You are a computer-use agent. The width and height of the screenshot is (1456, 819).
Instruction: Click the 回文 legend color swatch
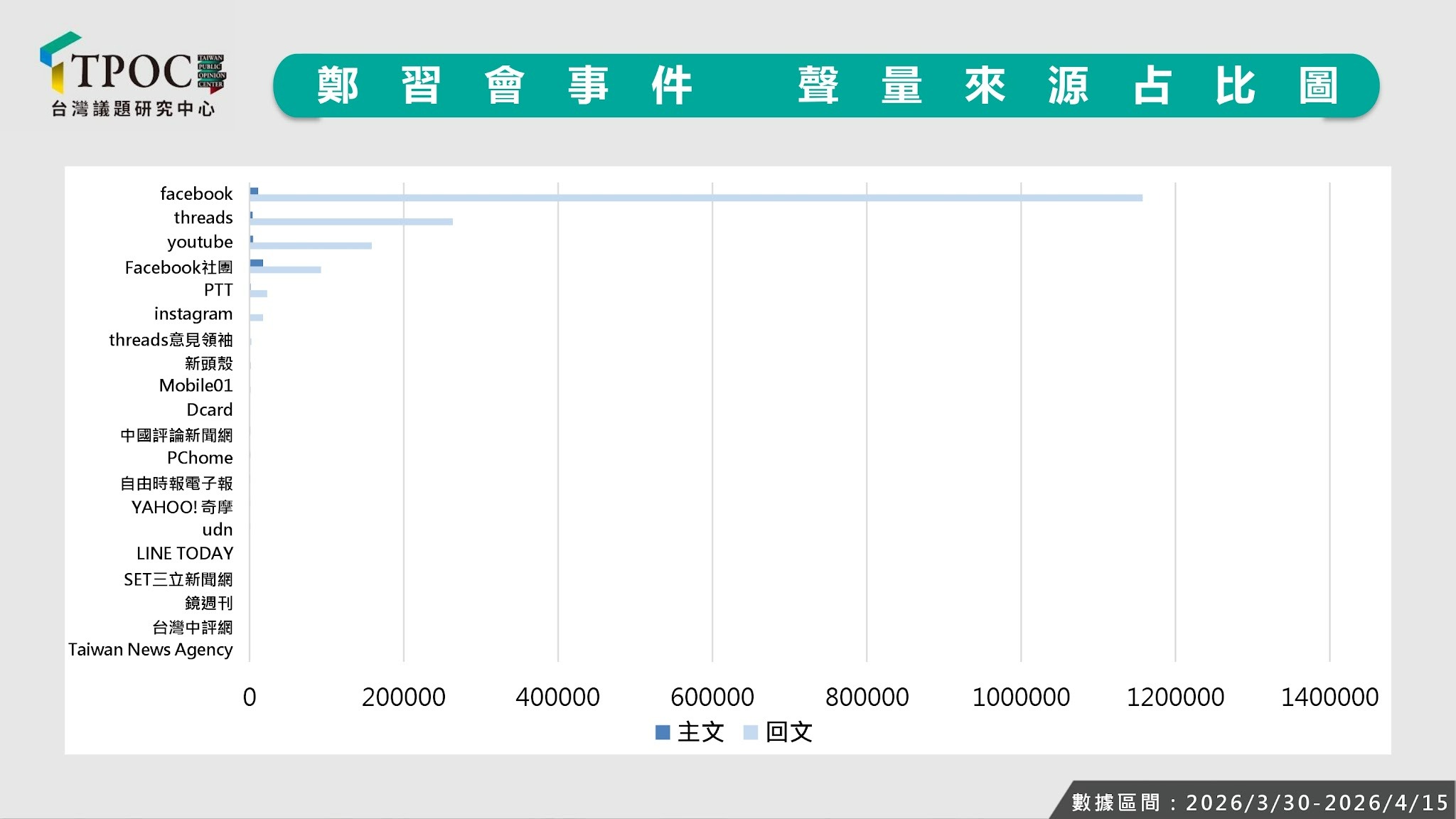(750, 732)
